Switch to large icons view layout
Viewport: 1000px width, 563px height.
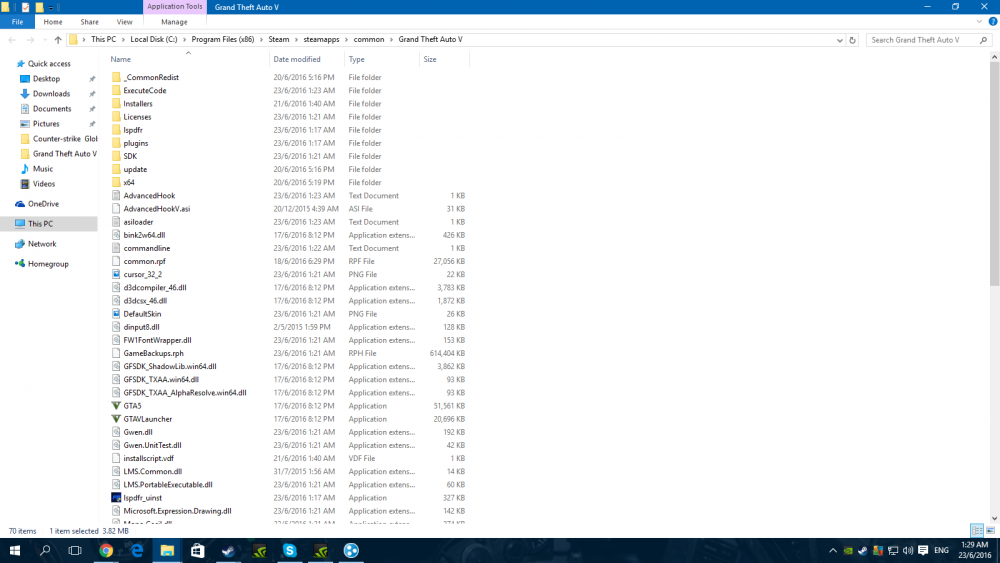click(x=990, y=530)
